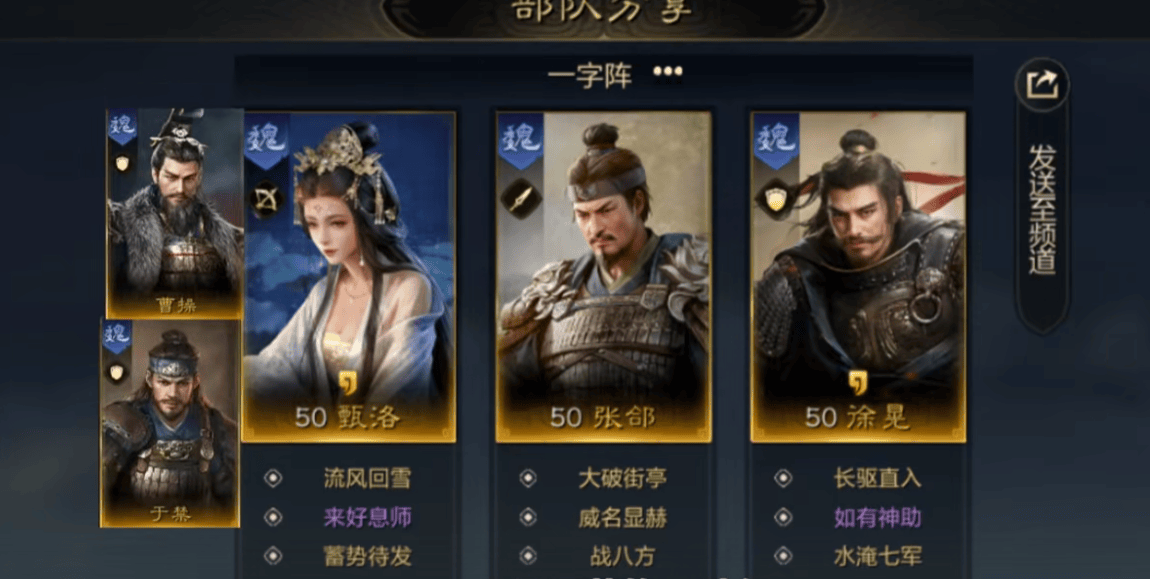Select the 50 张郃 general card
The height and width of the screenshot is (579, 1150).
point(604,277)
